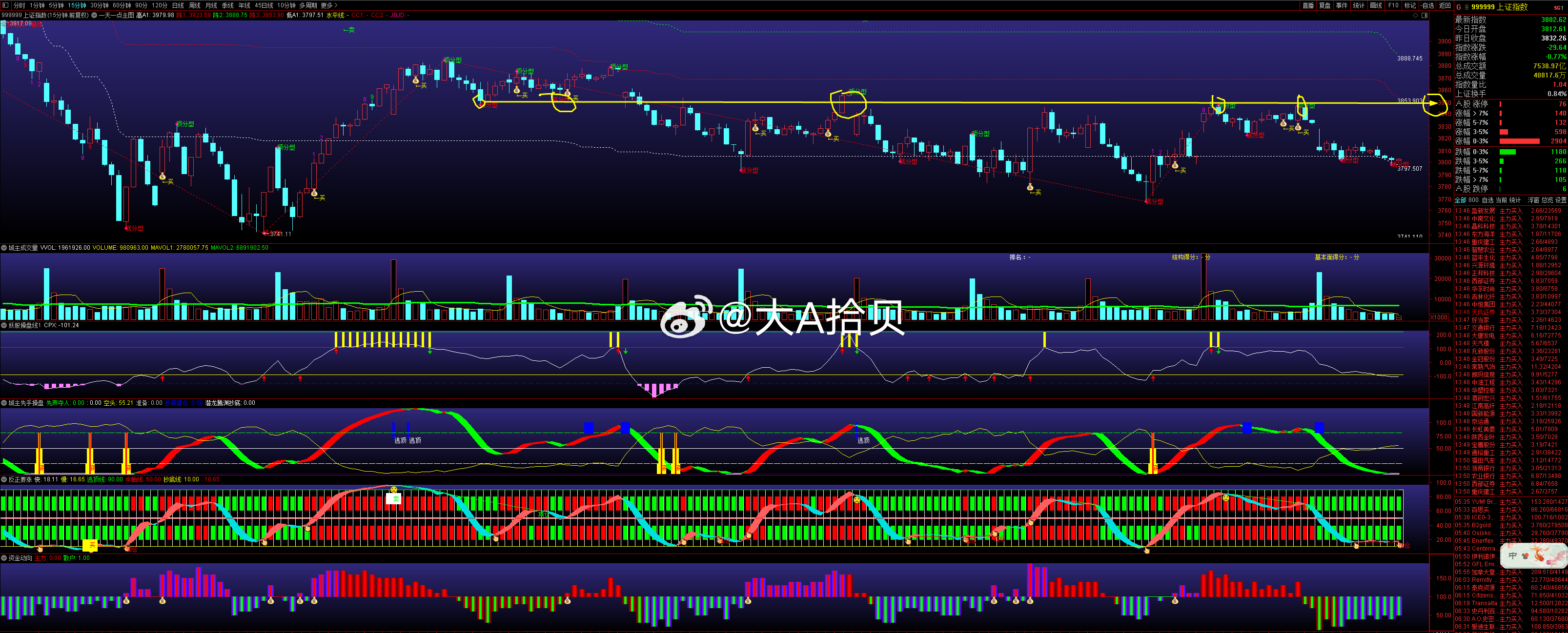This screenshot has height=633, width=1568.
Task: Click the 盈新发展 row in the signals list
Action: point(1510,211)
